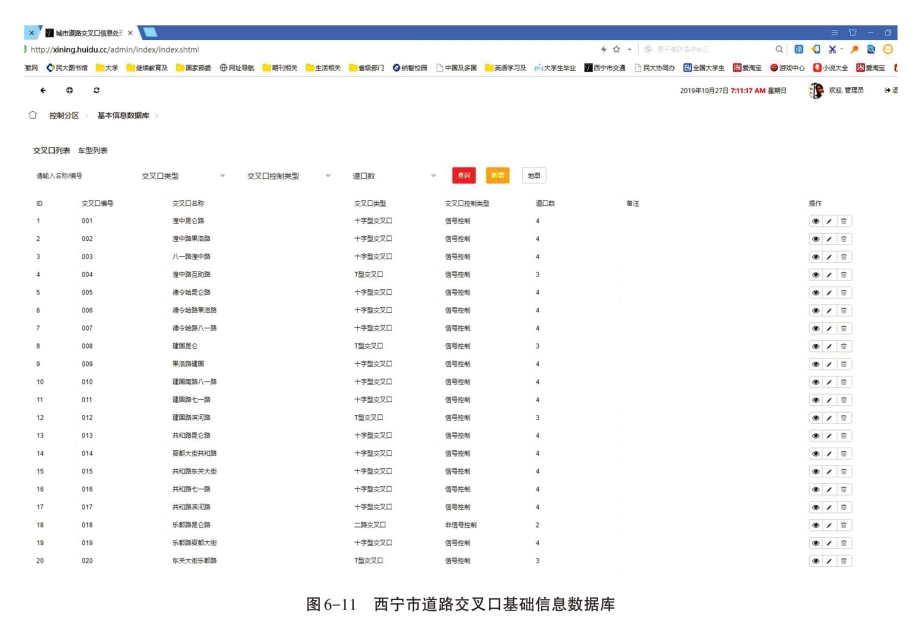This screenshot has width=920, height=644.
Task: Click the back arrow icon in admin toolbar
Action: coord(43,90)
